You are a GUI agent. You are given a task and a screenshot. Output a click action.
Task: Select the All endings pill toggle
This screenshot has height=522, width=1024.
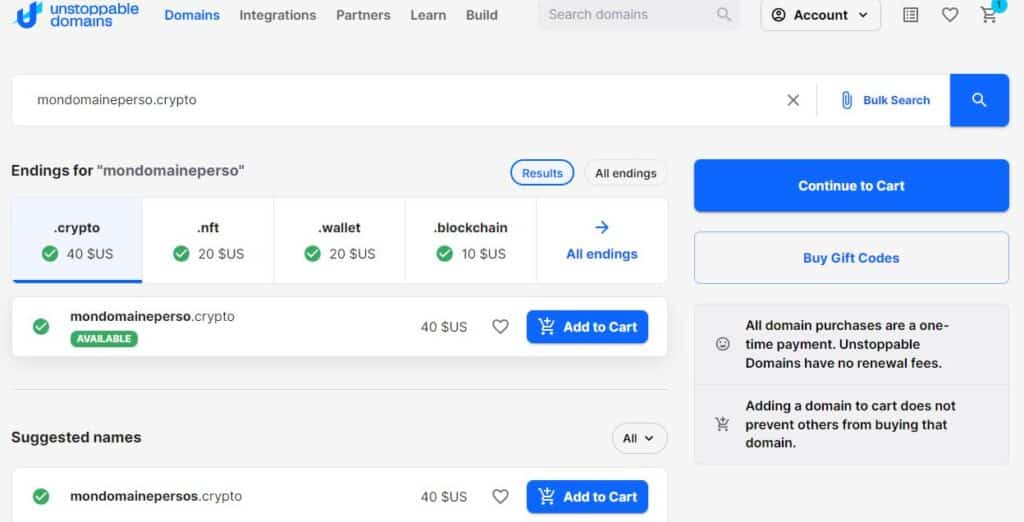pos(626,173)
